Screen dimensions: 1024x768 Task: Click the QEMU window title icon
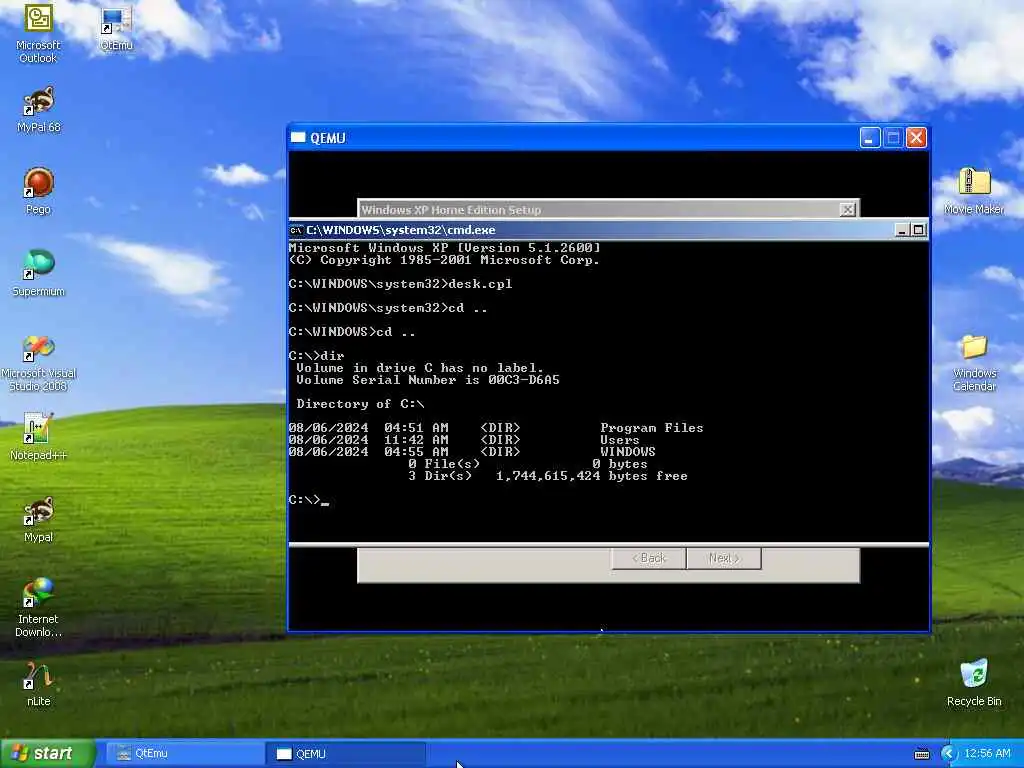click(298, 138)
